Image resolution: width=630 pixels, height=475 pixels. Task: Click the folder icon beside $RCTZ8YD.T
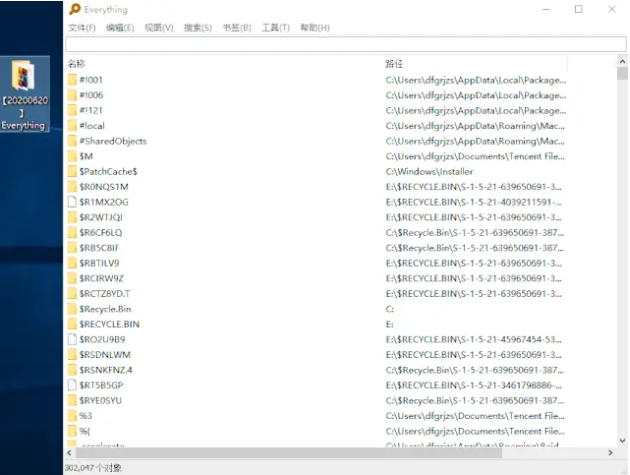(x=72, y=294)
